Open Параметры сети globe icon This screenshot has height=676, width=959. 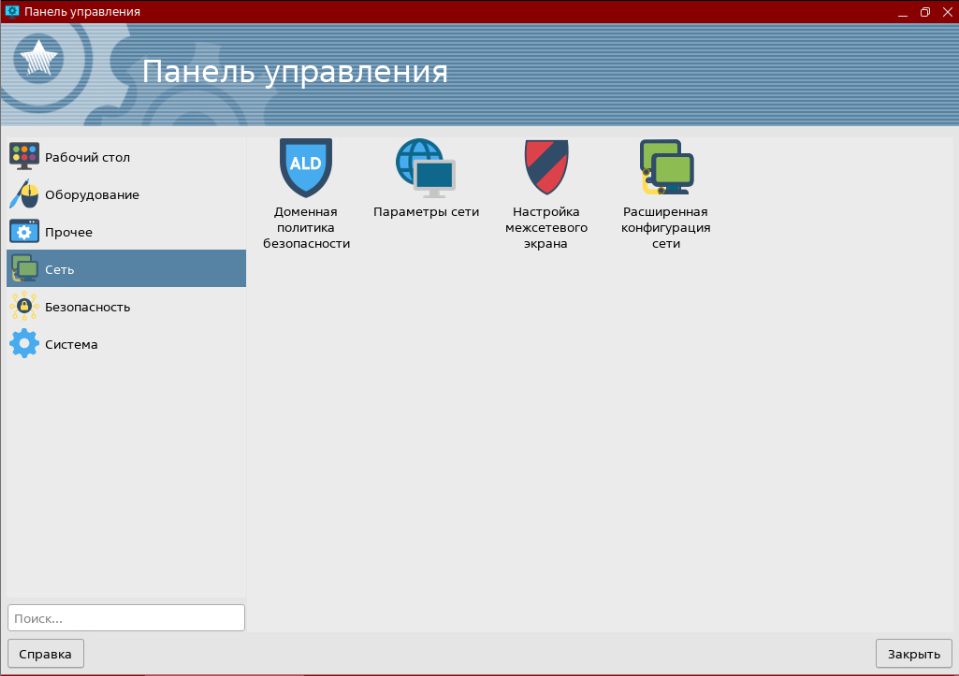pos(426,168)
